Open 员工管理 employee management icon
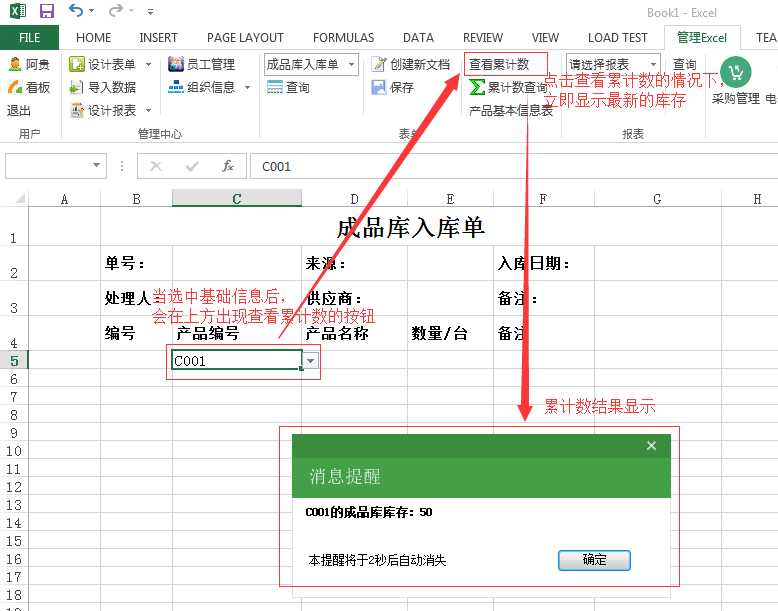 tap(176, 64)
